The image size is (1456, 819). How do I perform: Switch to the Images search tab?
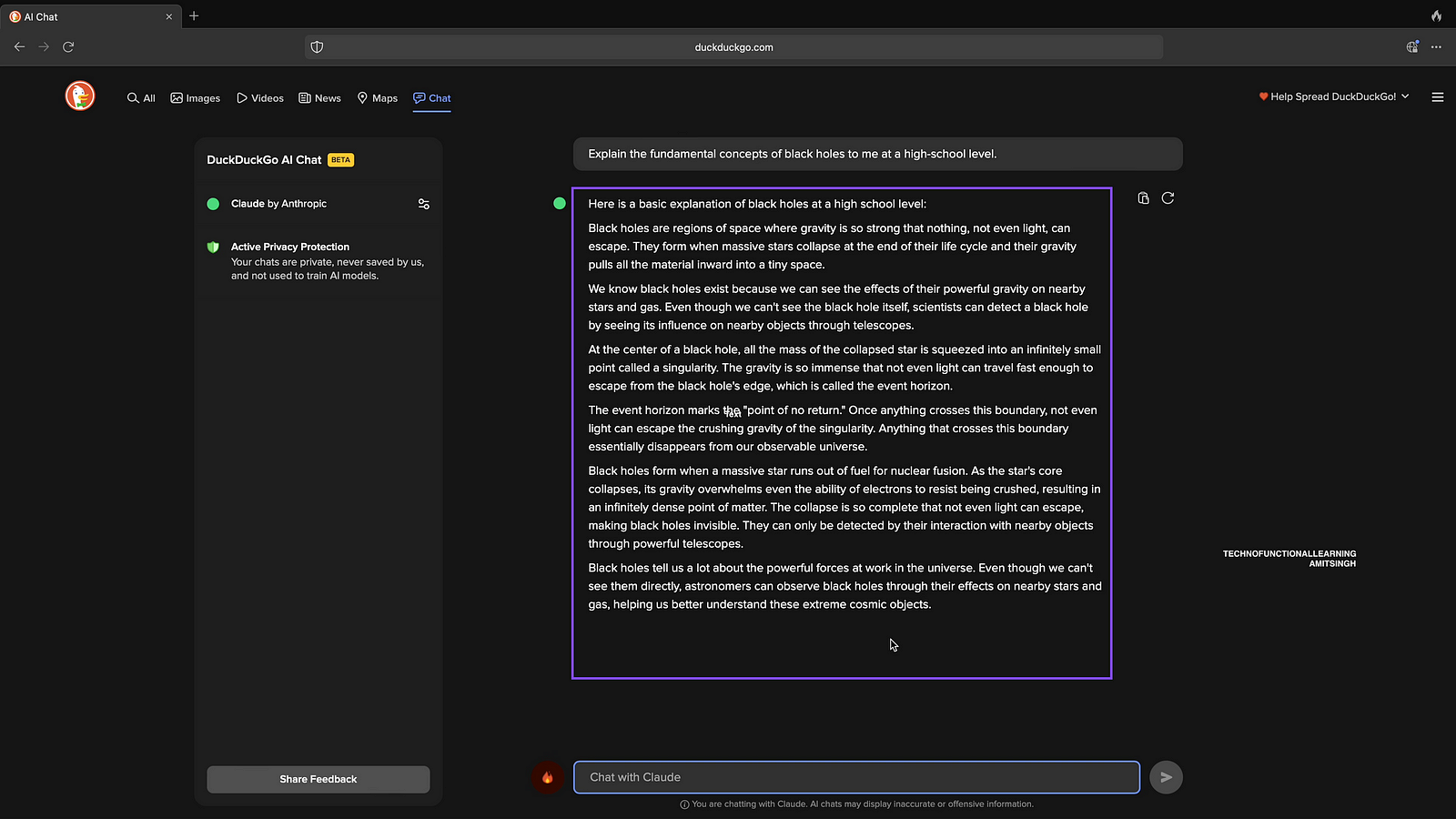click(x=196, y=98)
